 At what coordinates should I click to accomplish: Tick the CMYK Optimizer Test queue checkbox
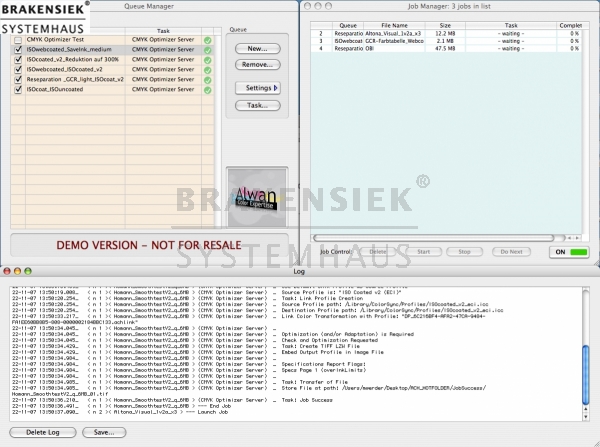pos(18,40)
